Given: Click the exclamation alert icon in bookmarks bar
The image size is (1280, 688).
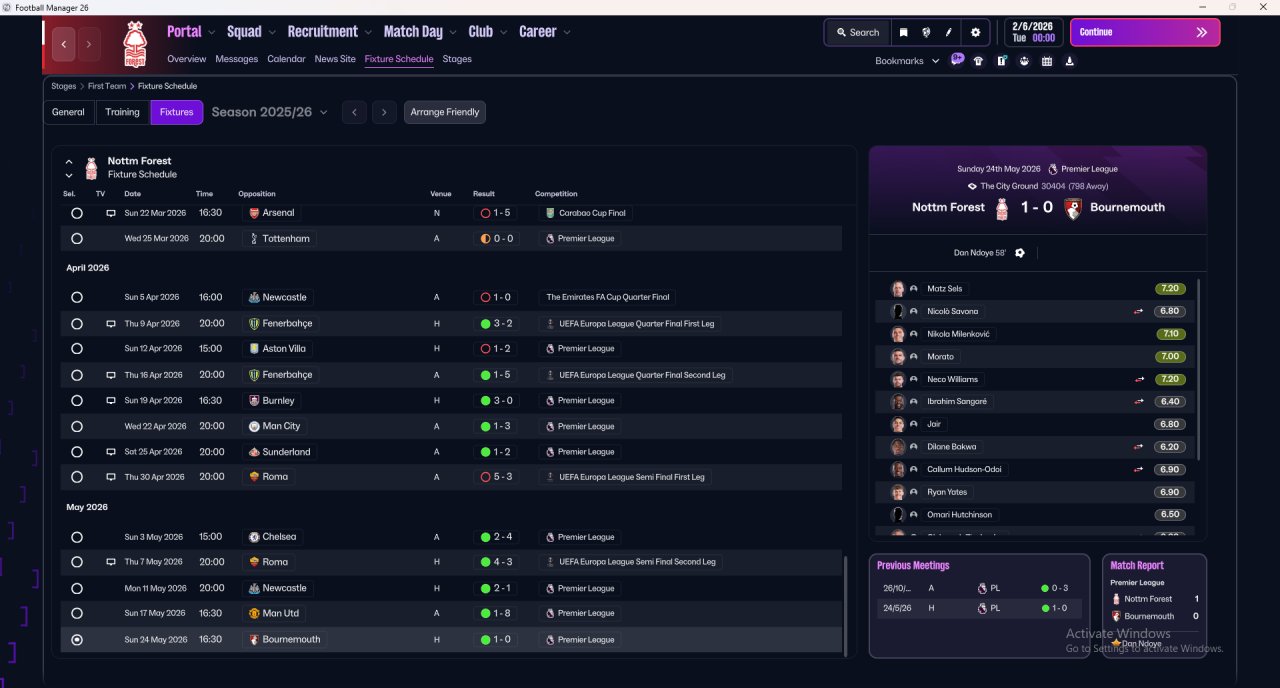Looking at the screenshot, I should tap(1001, 61).
